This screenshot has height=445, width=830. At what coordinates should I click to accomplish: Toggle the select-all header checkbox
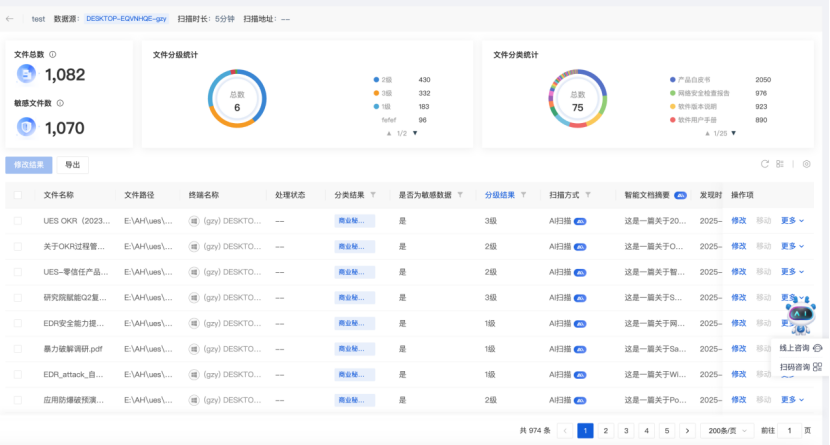click(18, 195)
